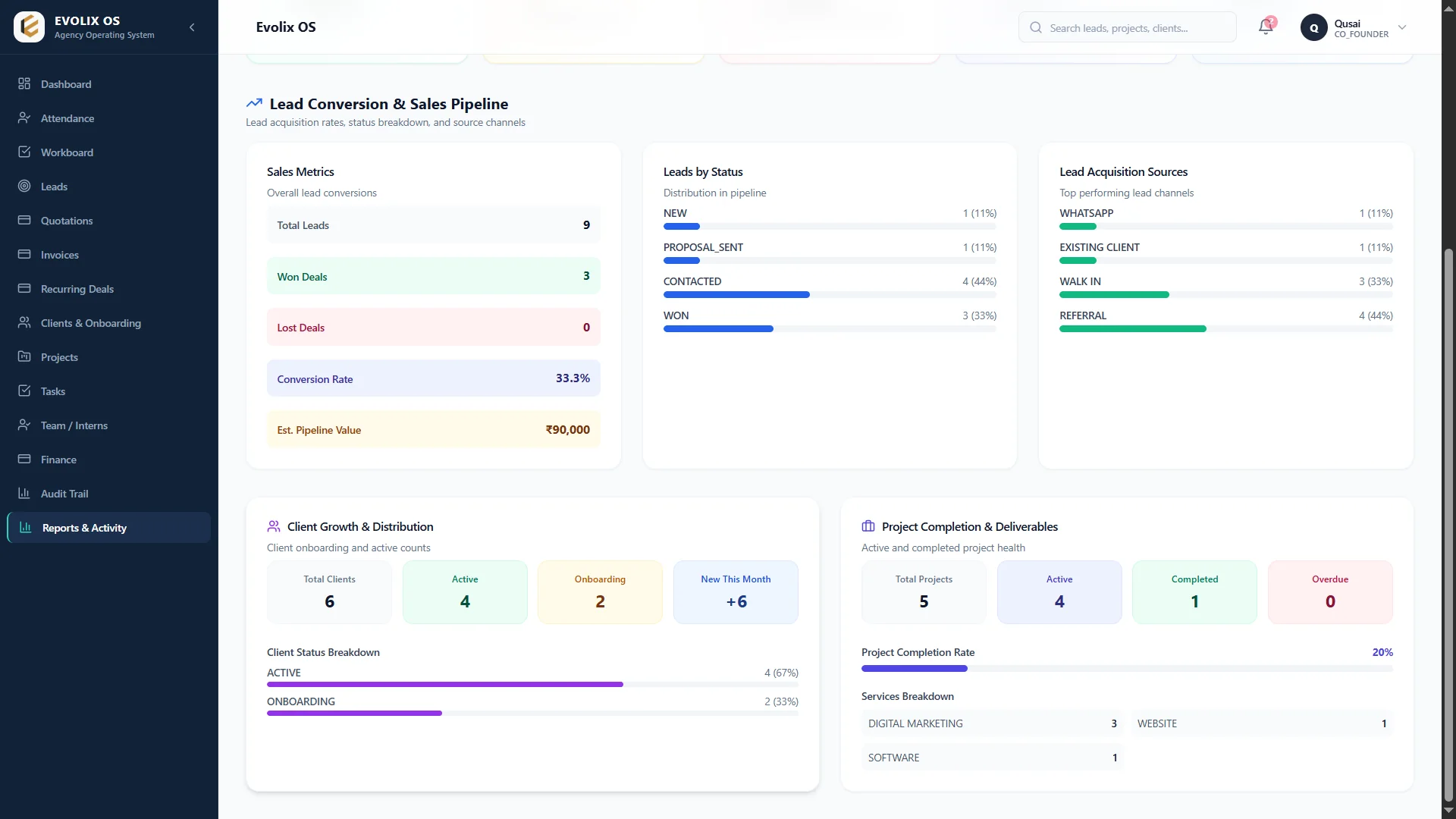Screen dimensions: 1456x819
Task: Click the WEBSITE services row
Action: point(1261,723)
